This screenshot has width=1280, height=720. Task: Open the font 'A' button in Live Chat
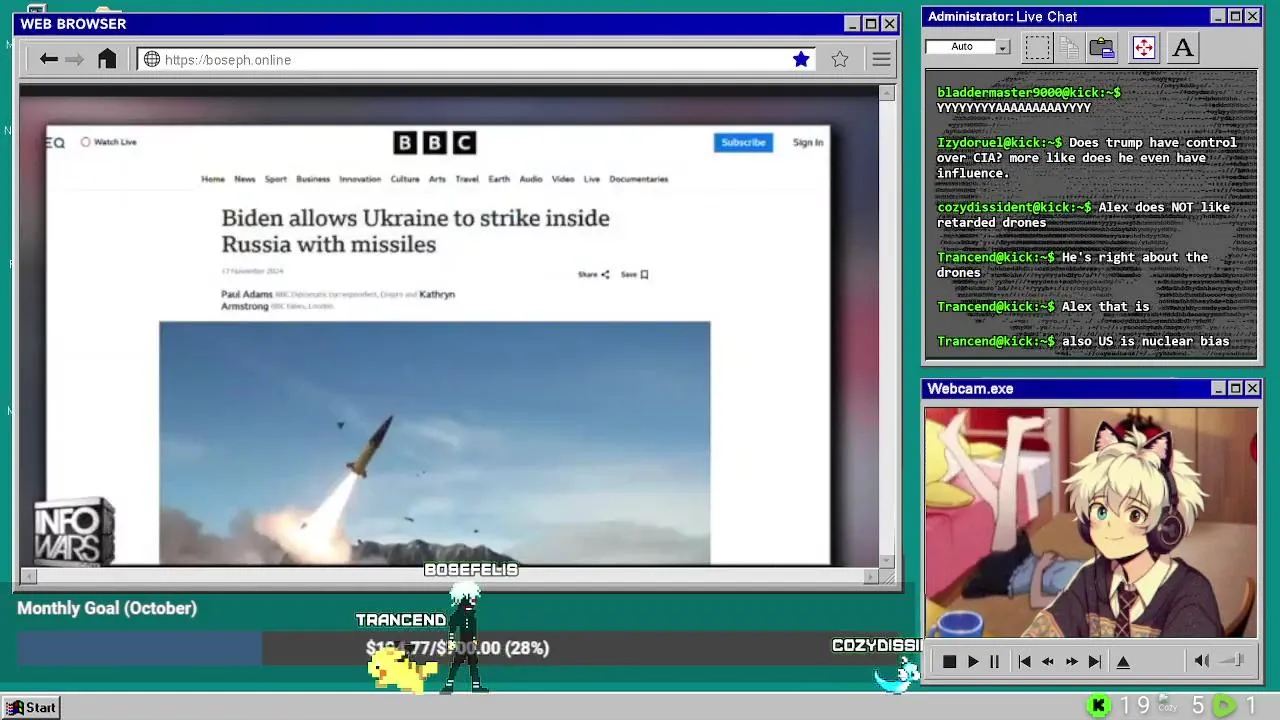tap(1182, 47)
